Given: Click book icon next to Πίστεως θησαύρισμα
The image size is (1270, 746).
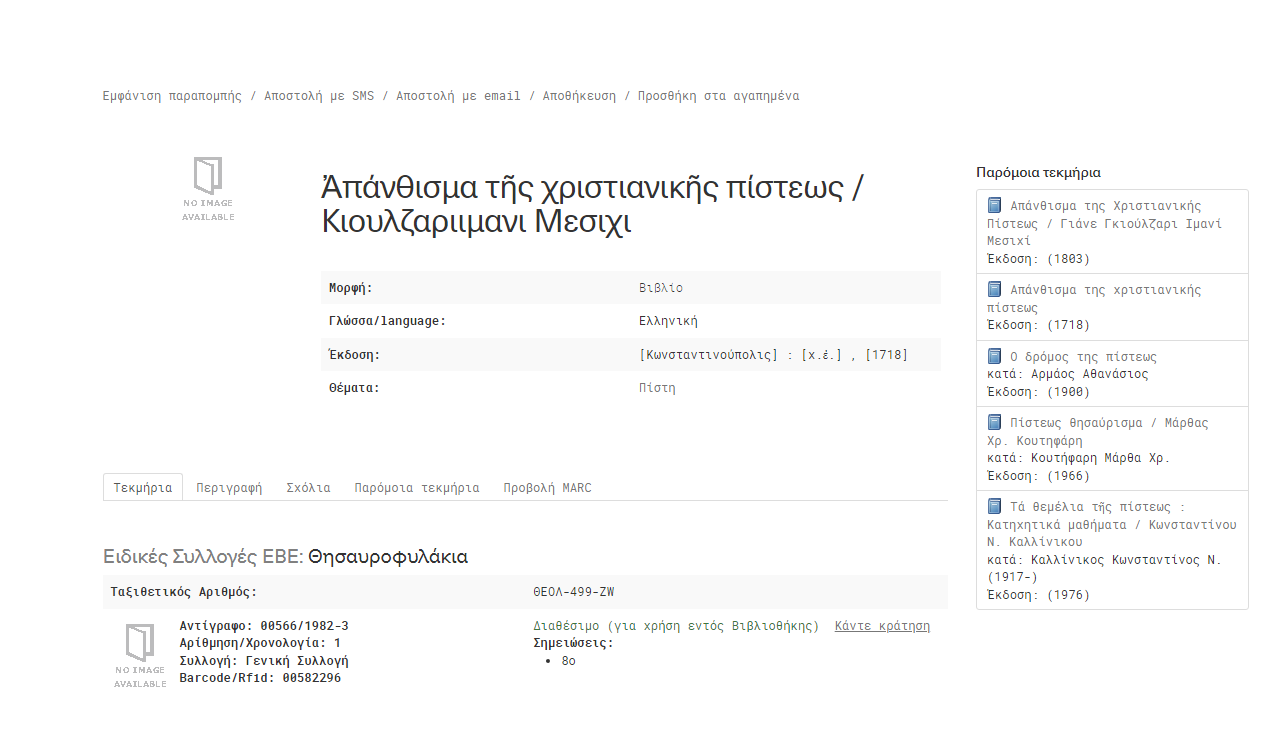Looking at the screenshot, I should (994, 423).
